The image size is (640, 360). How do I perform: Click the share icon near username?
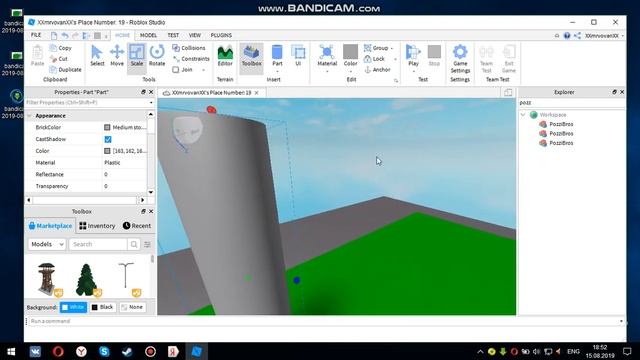click(577, 36)
